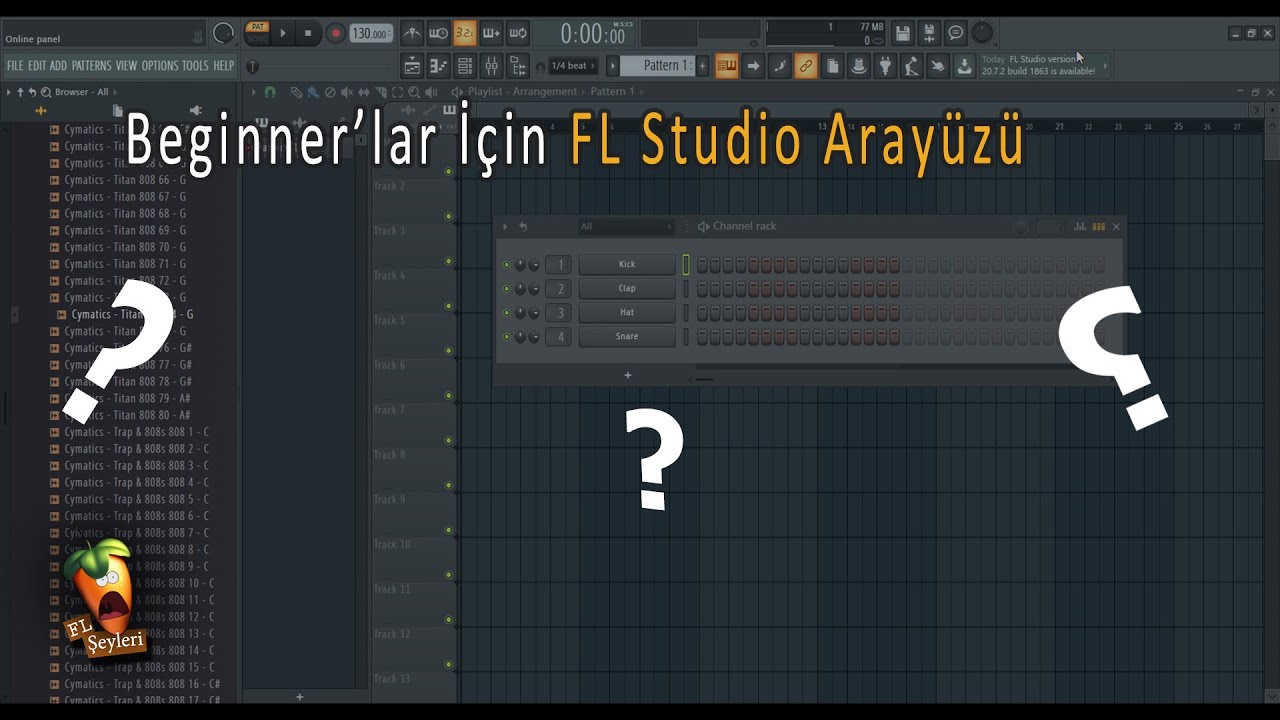Click the one-click audio recording arrow icon

pyautogui.click(x=753, y=66)
